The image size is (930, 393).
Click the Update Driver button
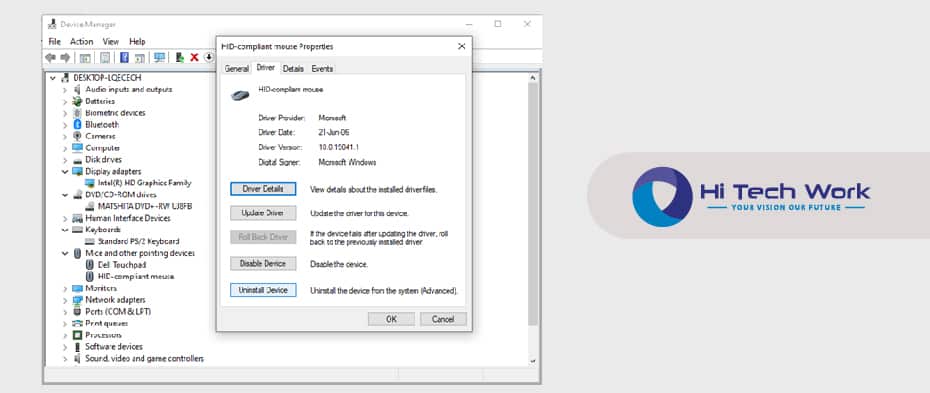(263, 213)
